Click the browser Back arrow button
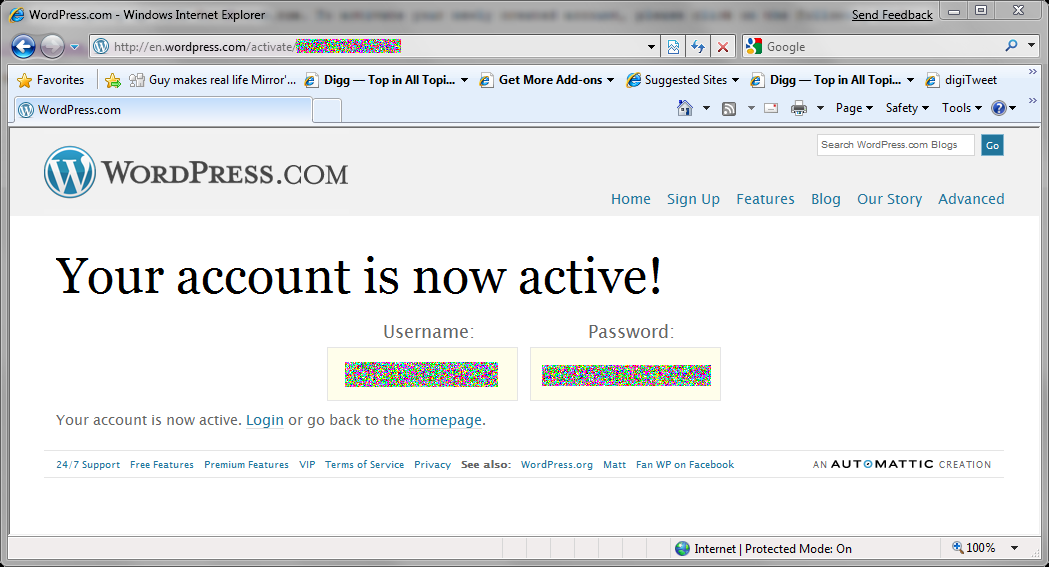 point(23,46)
